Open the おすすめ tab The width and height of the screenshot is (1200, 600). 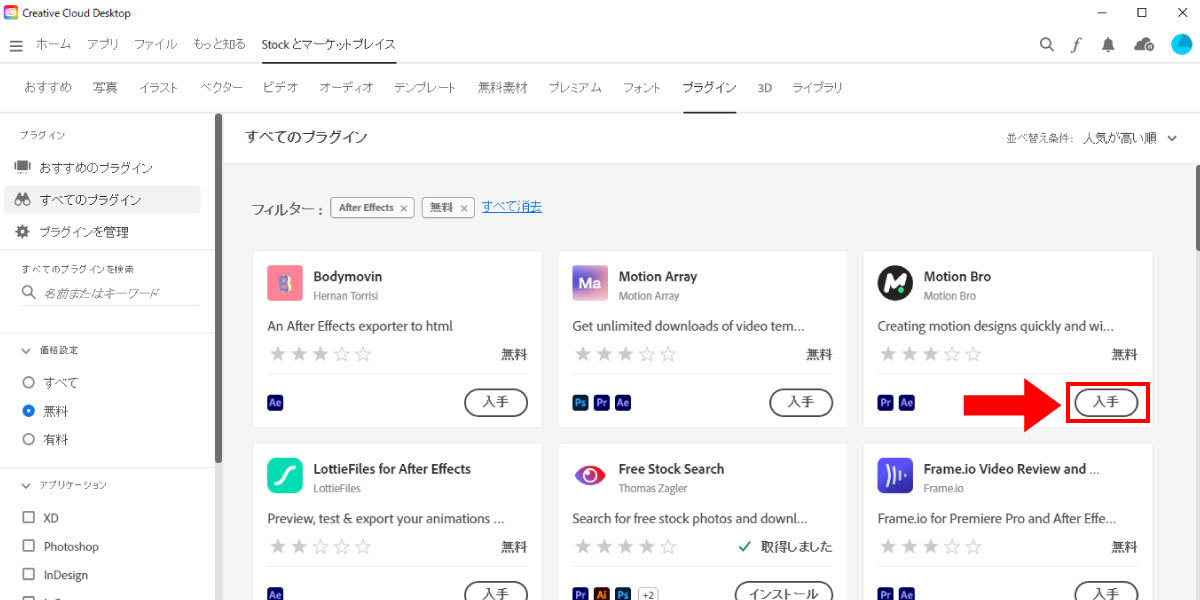[48, 88]
